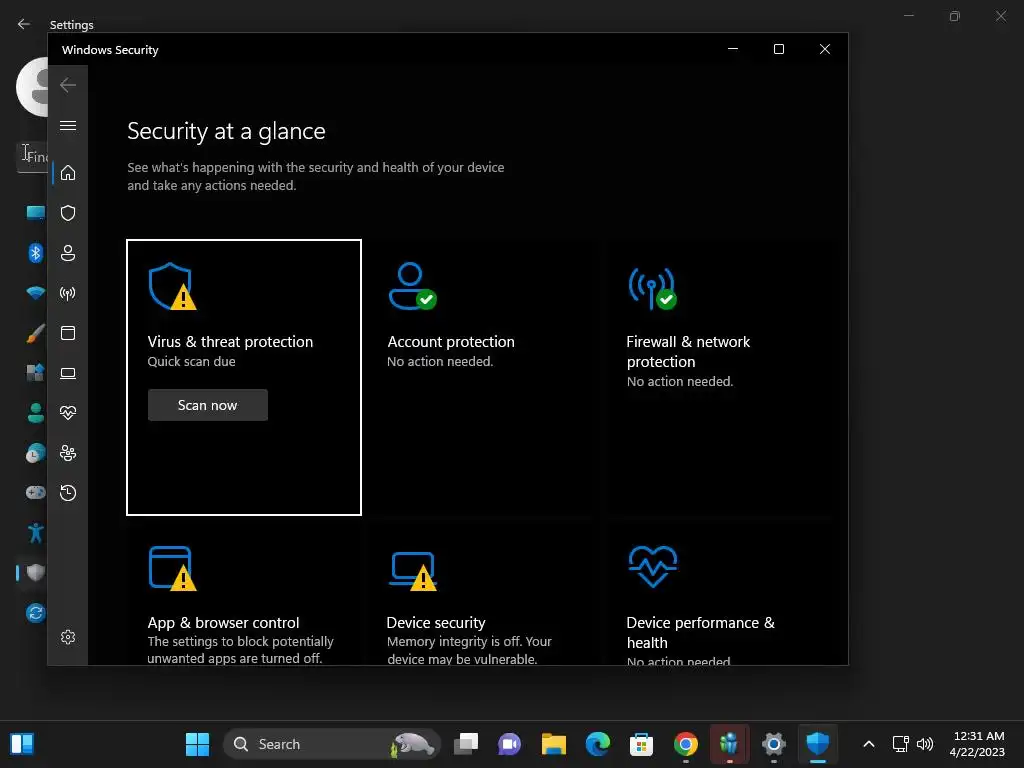Open Firewall & network antenna sidebar icon
The height and width of the screenshot is (768, 1024).
click(x=68, y=293)
